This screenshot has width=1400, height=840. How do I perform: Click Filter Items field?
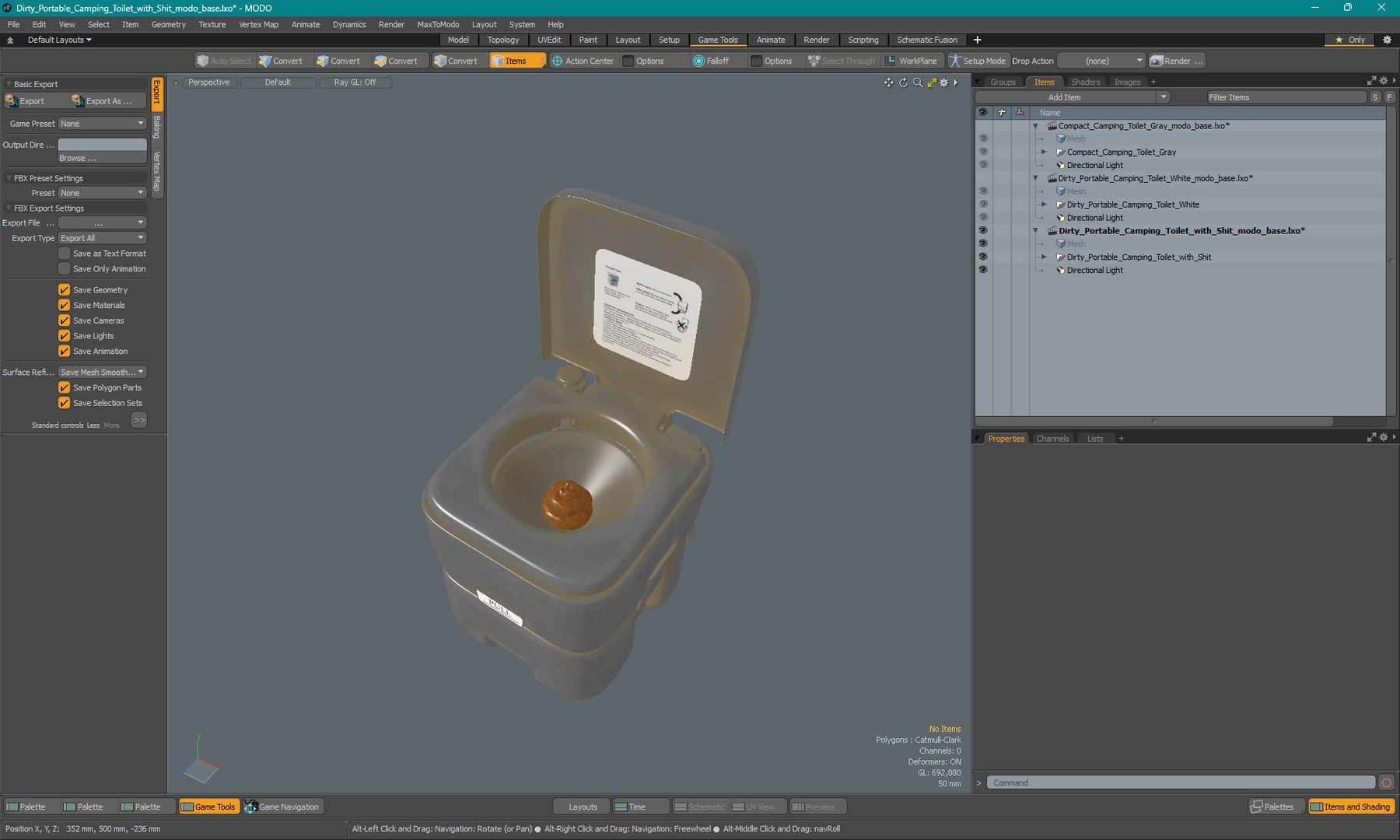pyautogui.click(x=1286, y=97)
